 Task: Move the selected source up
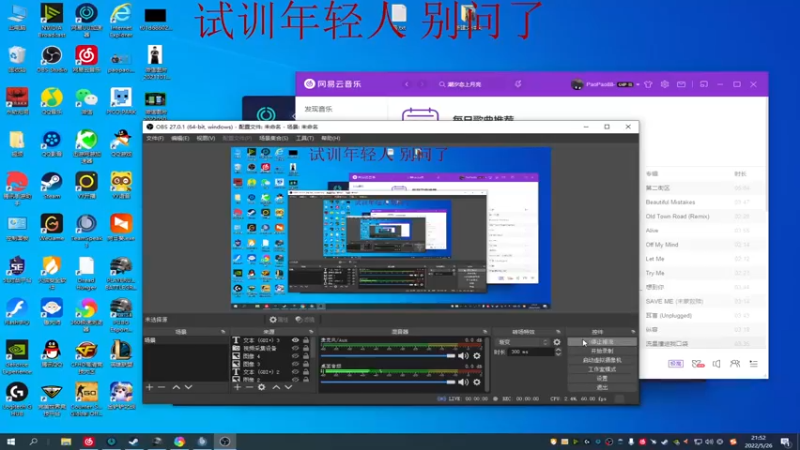[x=276, y=387]
